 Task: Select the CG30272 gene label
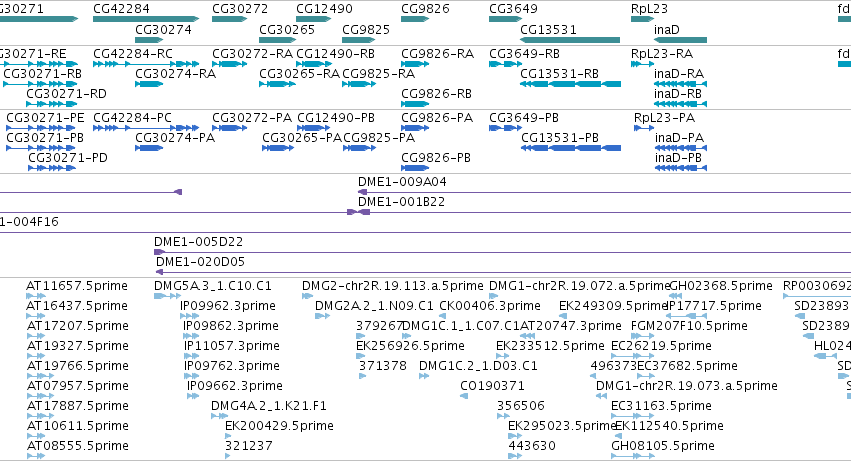coord(240,9)
